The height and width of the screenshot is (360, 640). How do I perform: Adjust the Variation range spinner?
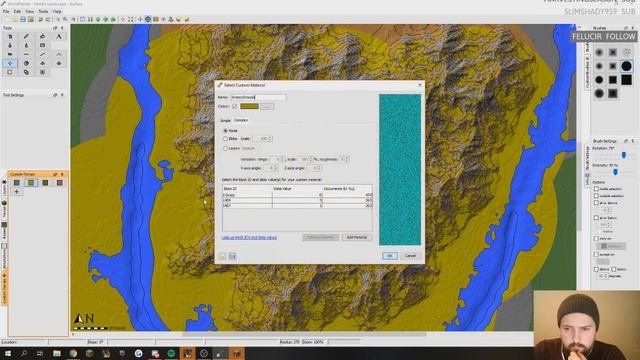tap(276, 159)
